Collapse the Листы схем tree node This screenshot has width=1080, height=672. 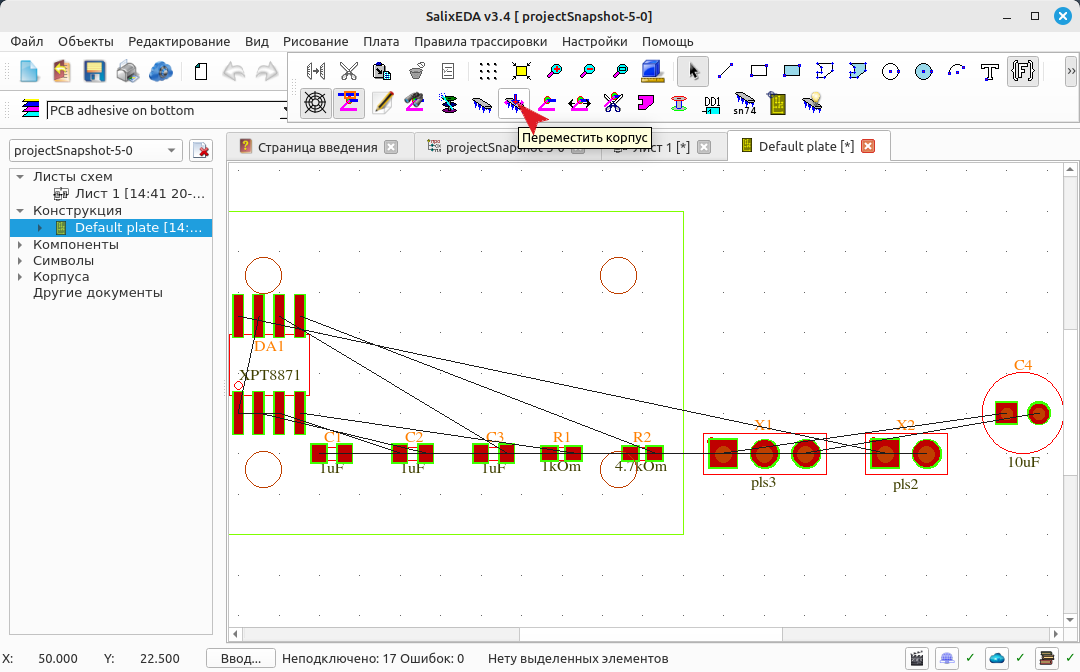pos(20,177)
